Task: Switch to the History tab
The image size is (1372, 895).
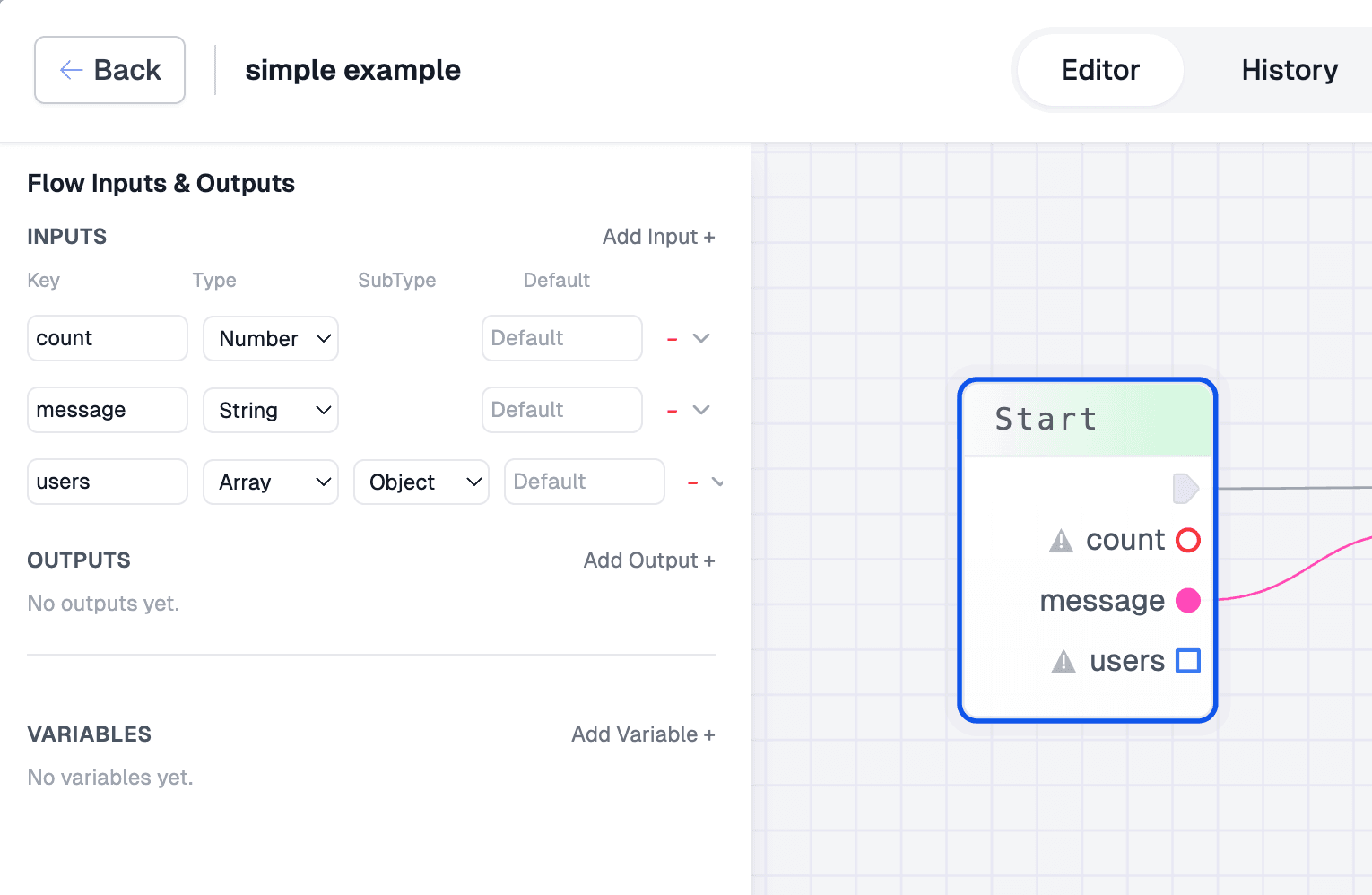Action: click(x=1290, y=70)
